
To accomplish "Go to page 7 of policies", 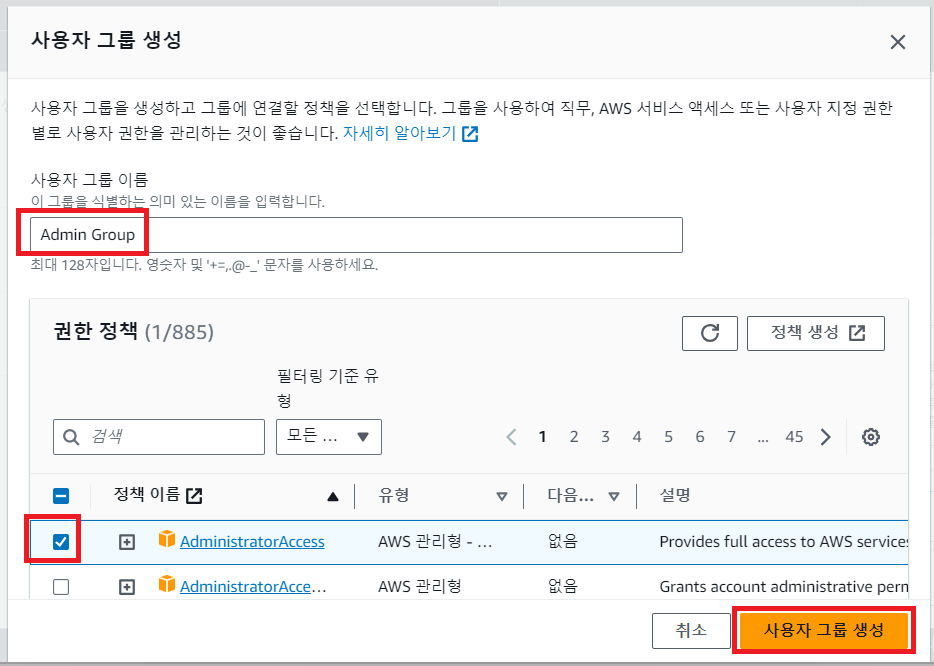I will [x=731, y=437].
